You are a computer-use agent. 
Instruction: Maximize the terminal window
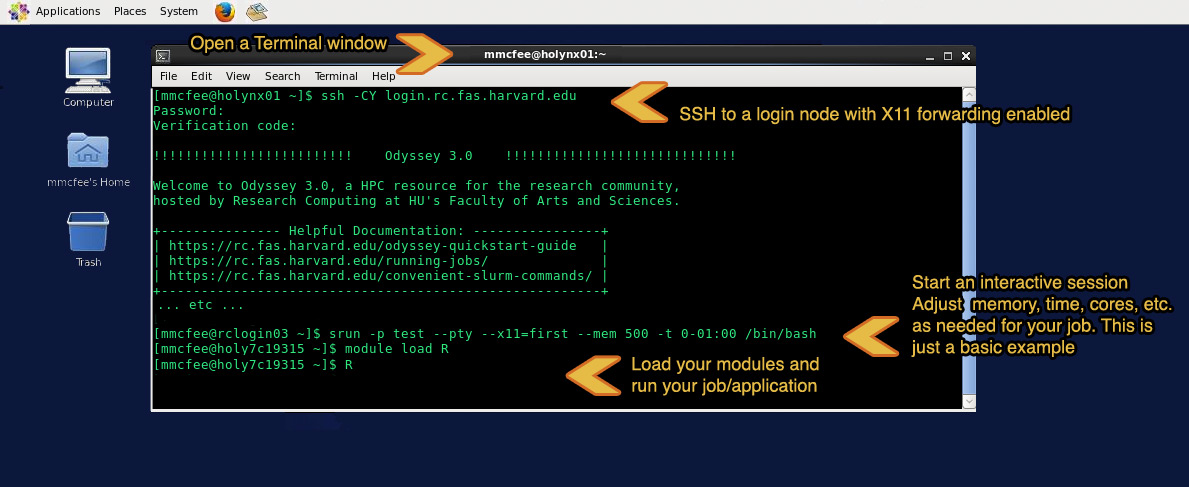[x=948, y=56]
